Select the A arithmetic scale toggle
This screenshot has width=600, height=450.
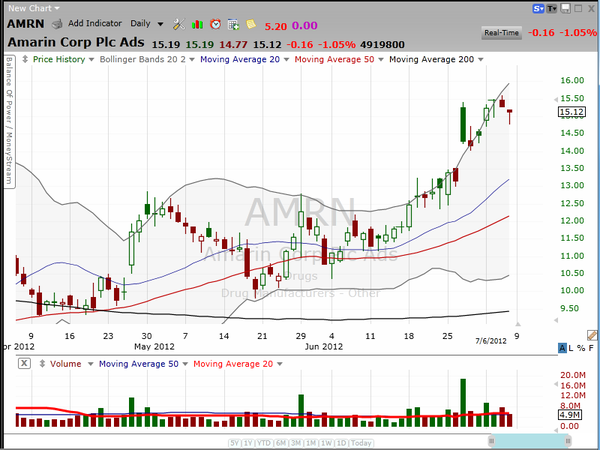point(562,348)
